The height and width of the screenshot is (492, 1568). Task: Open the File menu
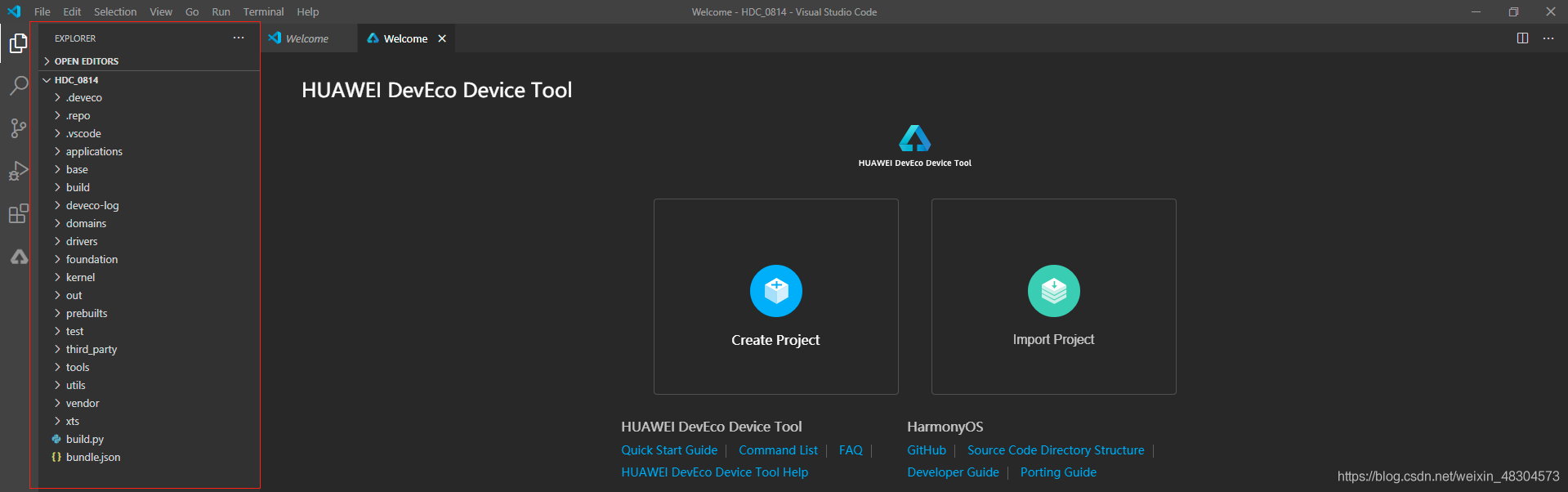(42, 11)
